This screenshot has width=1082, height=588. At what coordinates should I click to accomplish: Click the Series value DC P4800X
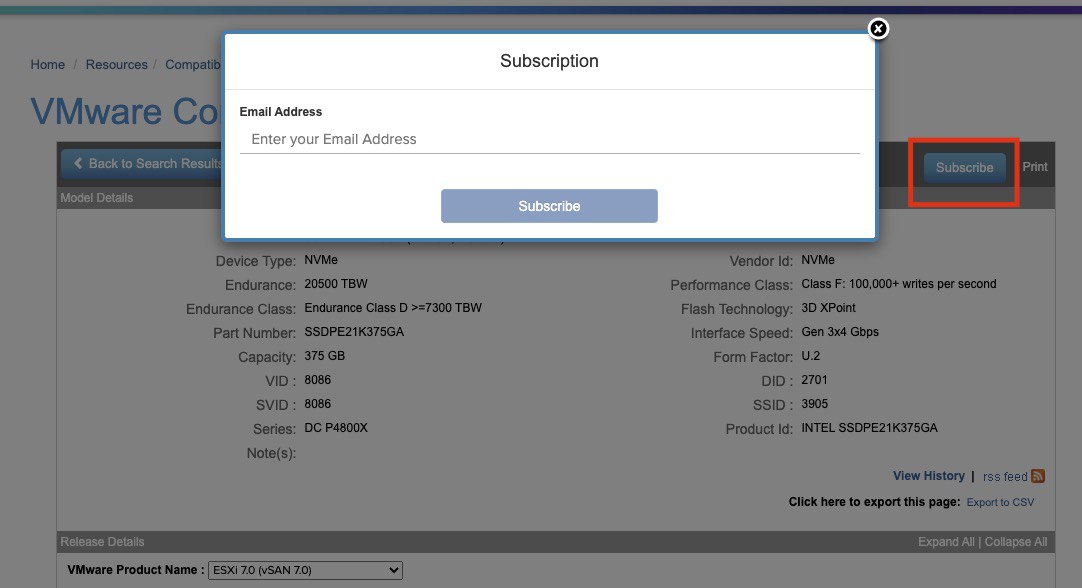336,428
